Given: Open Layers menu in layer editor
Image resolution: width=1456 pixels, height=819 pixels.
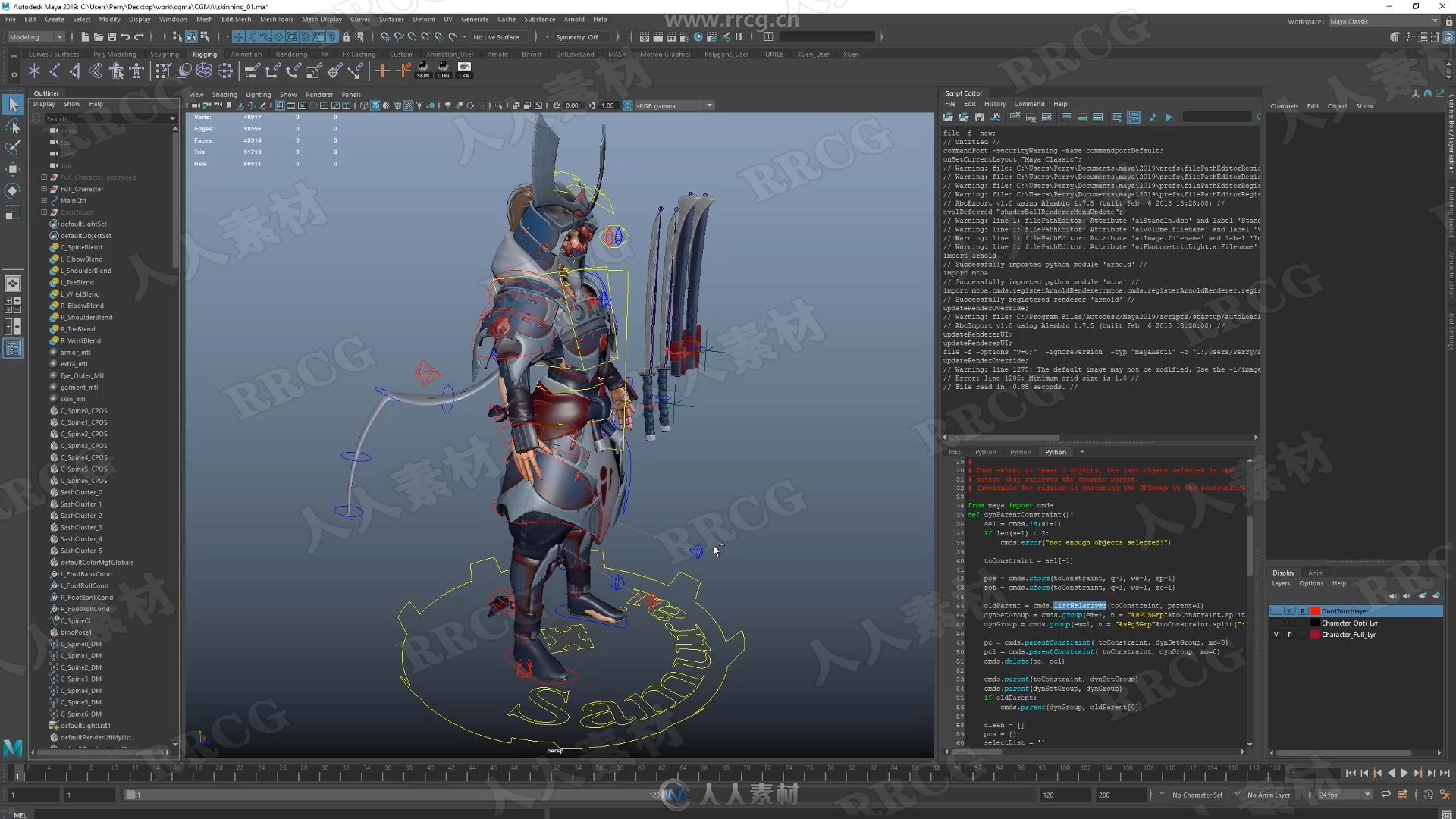Looking at the screenshot, I should [x=1281, y=583].
